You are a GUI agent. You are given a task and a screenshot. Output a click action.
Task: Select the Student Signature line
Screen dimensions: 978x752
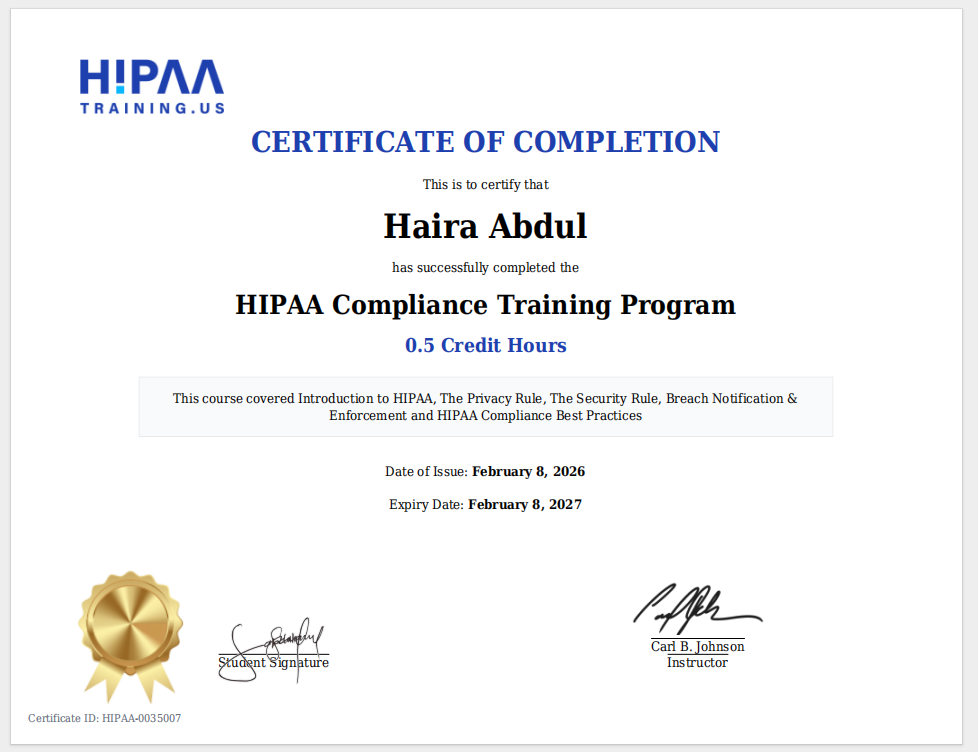pyautogui.click(x=274, y=663)
